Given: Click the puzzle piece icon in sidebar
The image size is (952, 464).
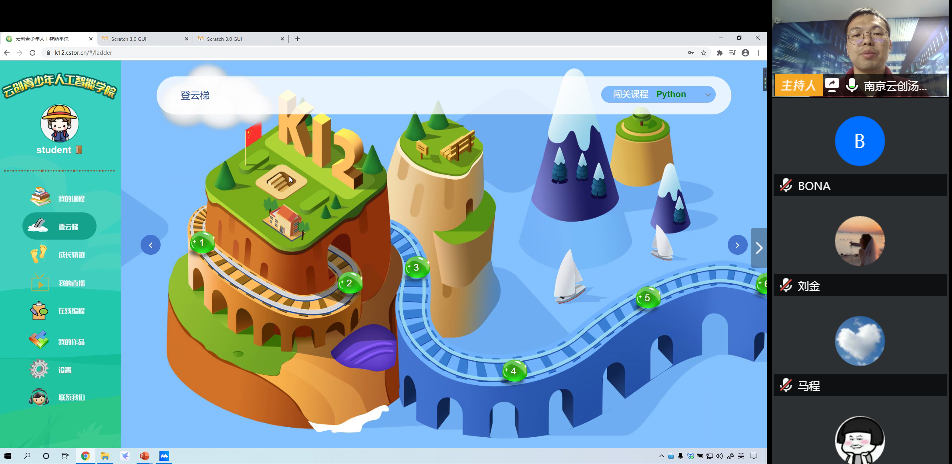Looking at the screenshot, I should pos(40,311).
